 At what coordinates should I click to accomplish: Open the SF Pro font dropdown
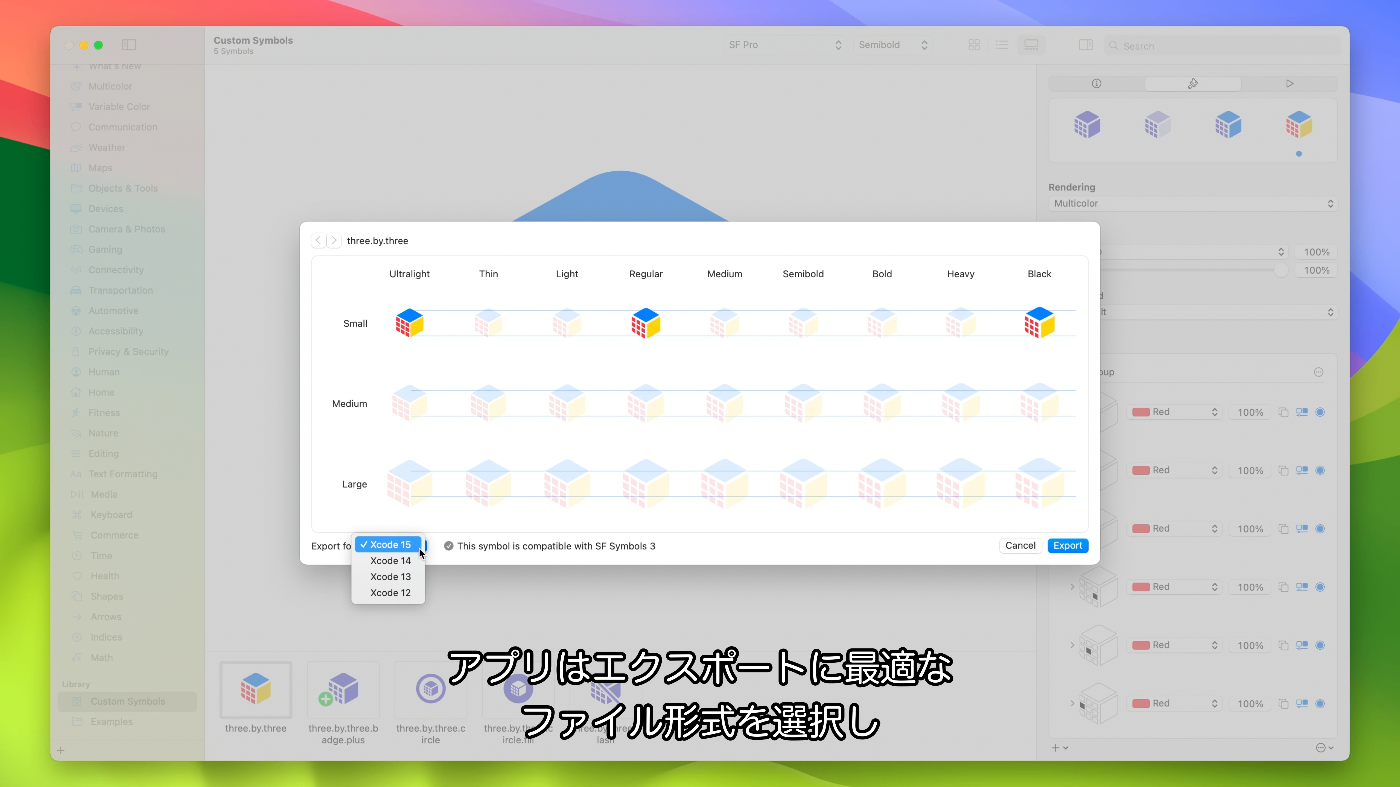click(x=786, y=45)
